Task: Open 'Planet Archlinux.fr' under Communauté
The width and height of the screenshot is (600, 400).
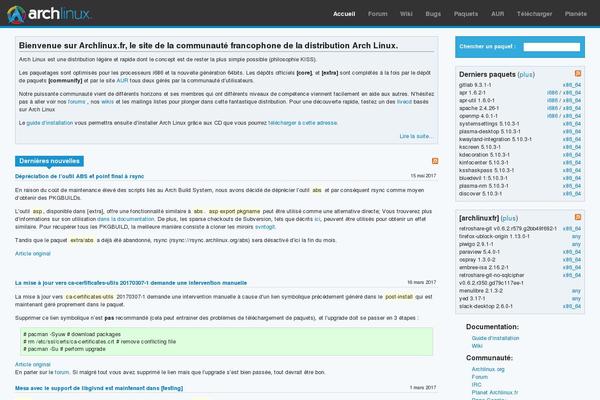Action: [495, 392]
